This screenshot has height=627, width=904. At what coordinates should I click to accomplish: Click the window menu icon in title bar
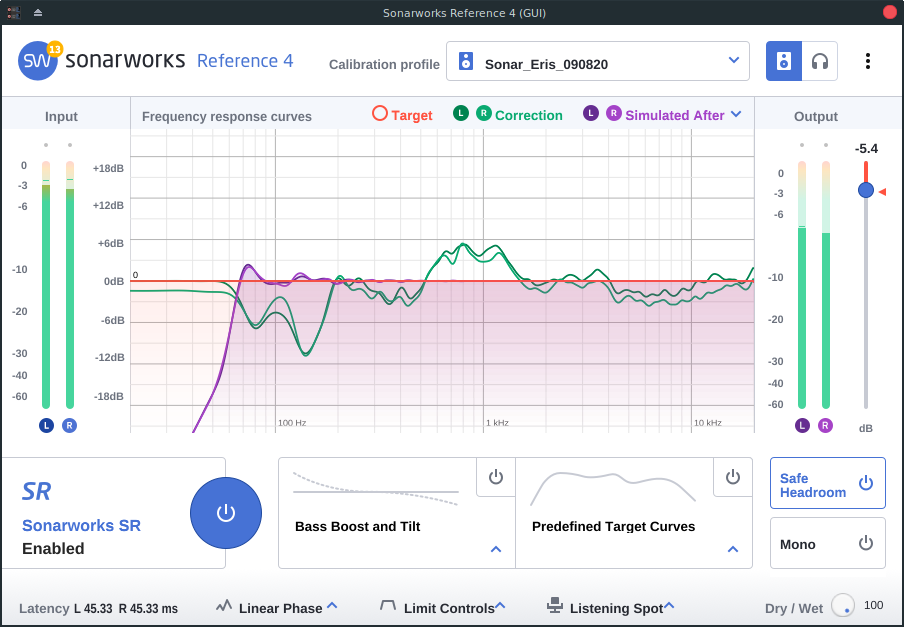pyautogui.click(x=14, y=13)
